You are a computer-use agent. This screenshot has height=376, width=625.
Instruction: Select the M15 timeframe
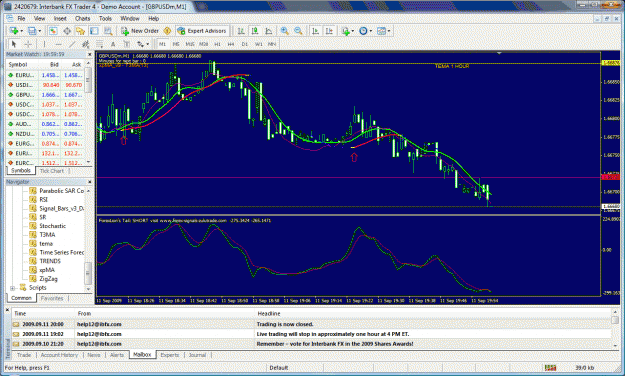tap(190, 44)
